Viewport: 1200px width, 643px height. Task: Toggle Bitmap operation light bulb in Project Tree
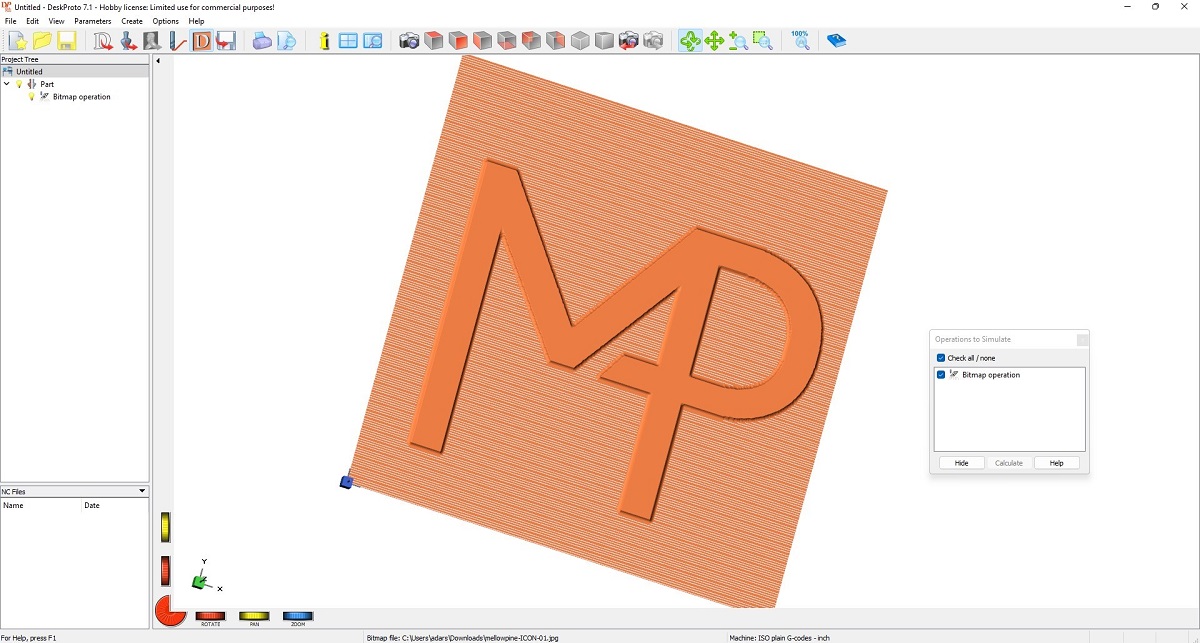coord(31,97)
